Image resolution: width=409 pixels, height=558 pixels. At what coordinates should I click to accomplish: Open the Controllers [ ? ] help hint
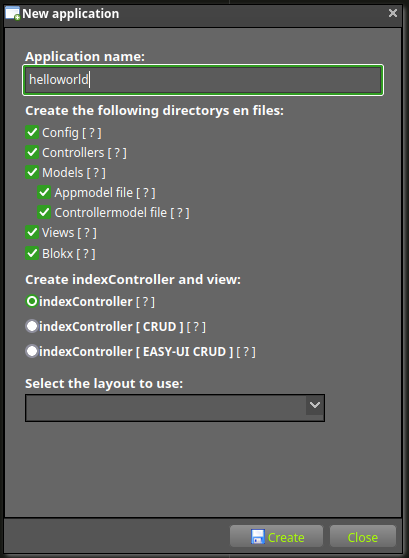click(117, 153)
